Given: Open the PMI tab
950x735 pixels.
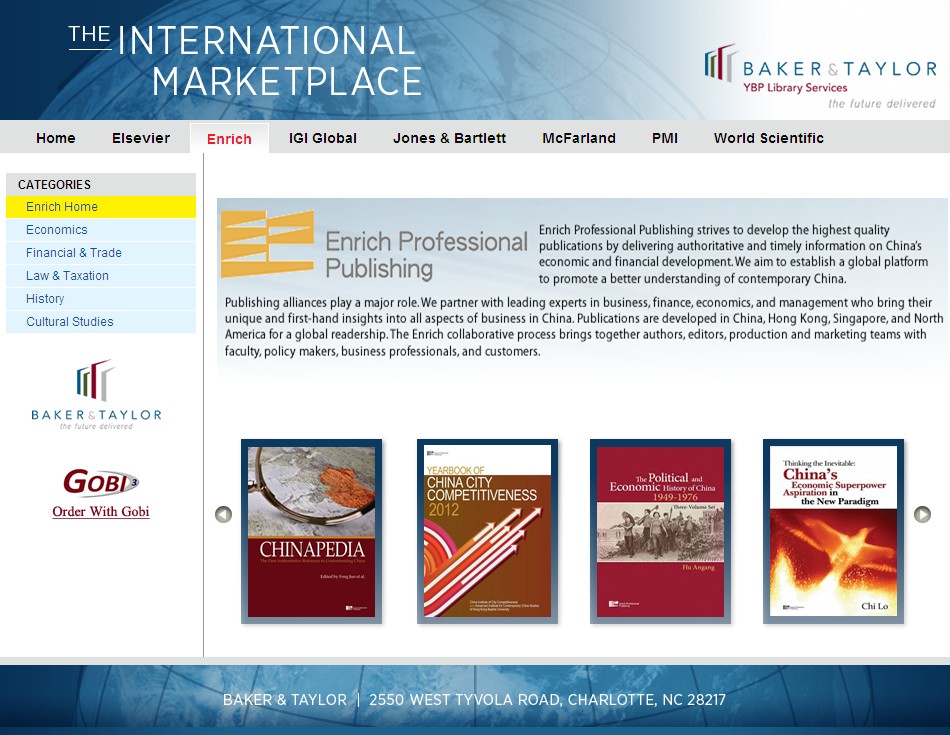Looking at the screenshot, I should click(665, 138).
